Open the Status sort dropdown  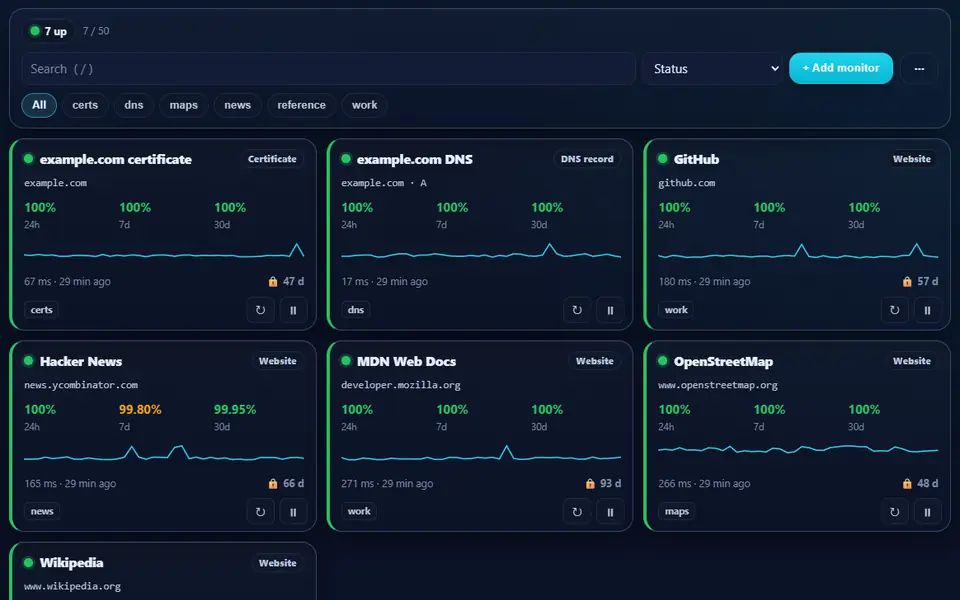(x=714, y=69)
